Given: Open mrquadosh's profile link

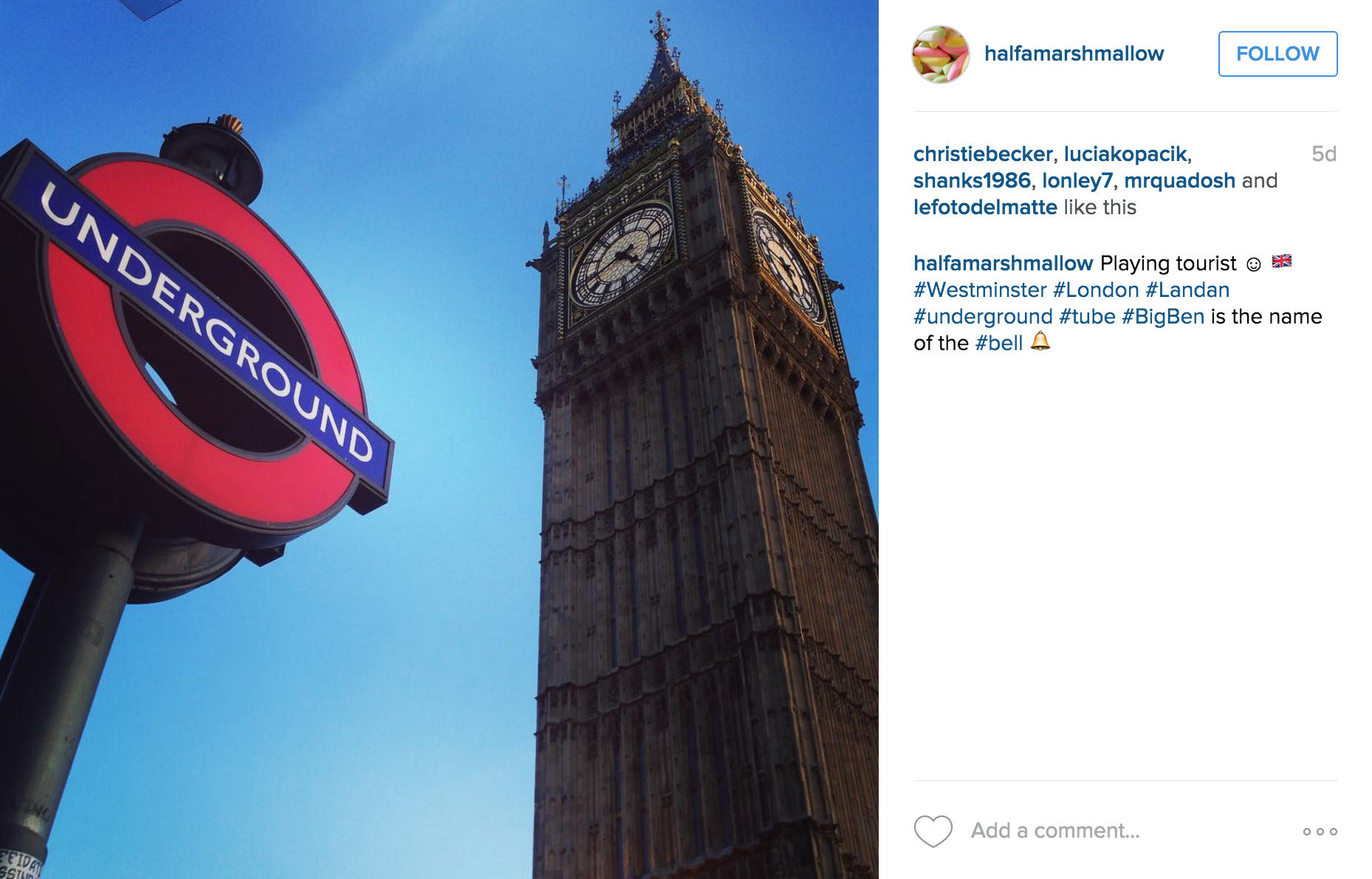Looking at the screenshot, I should click(1179, 180).
